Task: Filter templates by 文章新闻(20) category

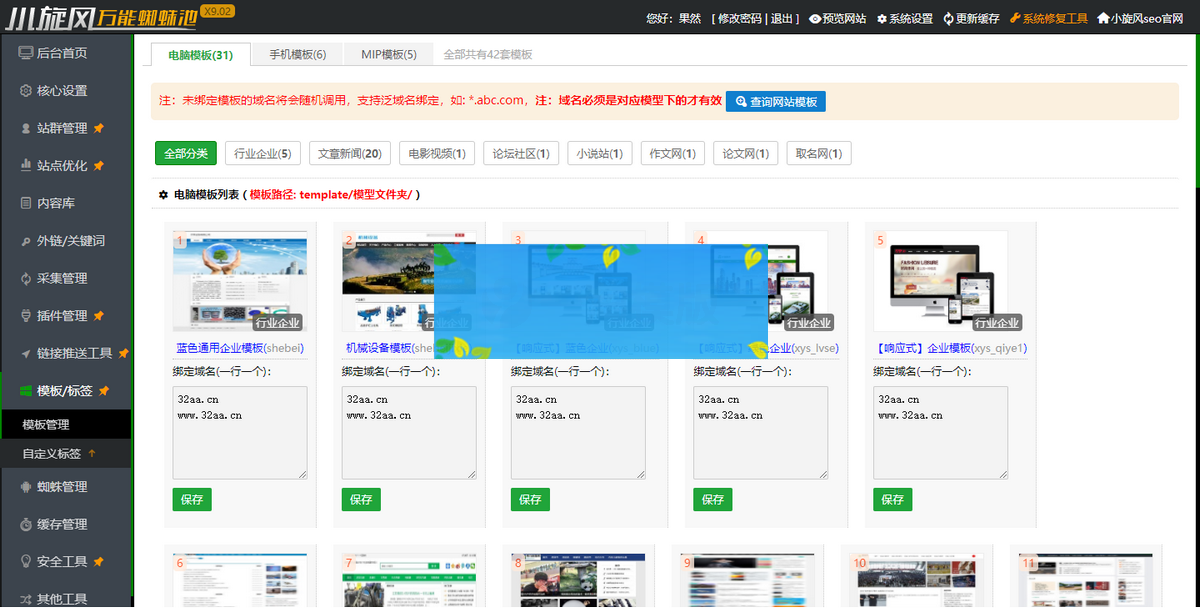Action: tap(348, 153)
